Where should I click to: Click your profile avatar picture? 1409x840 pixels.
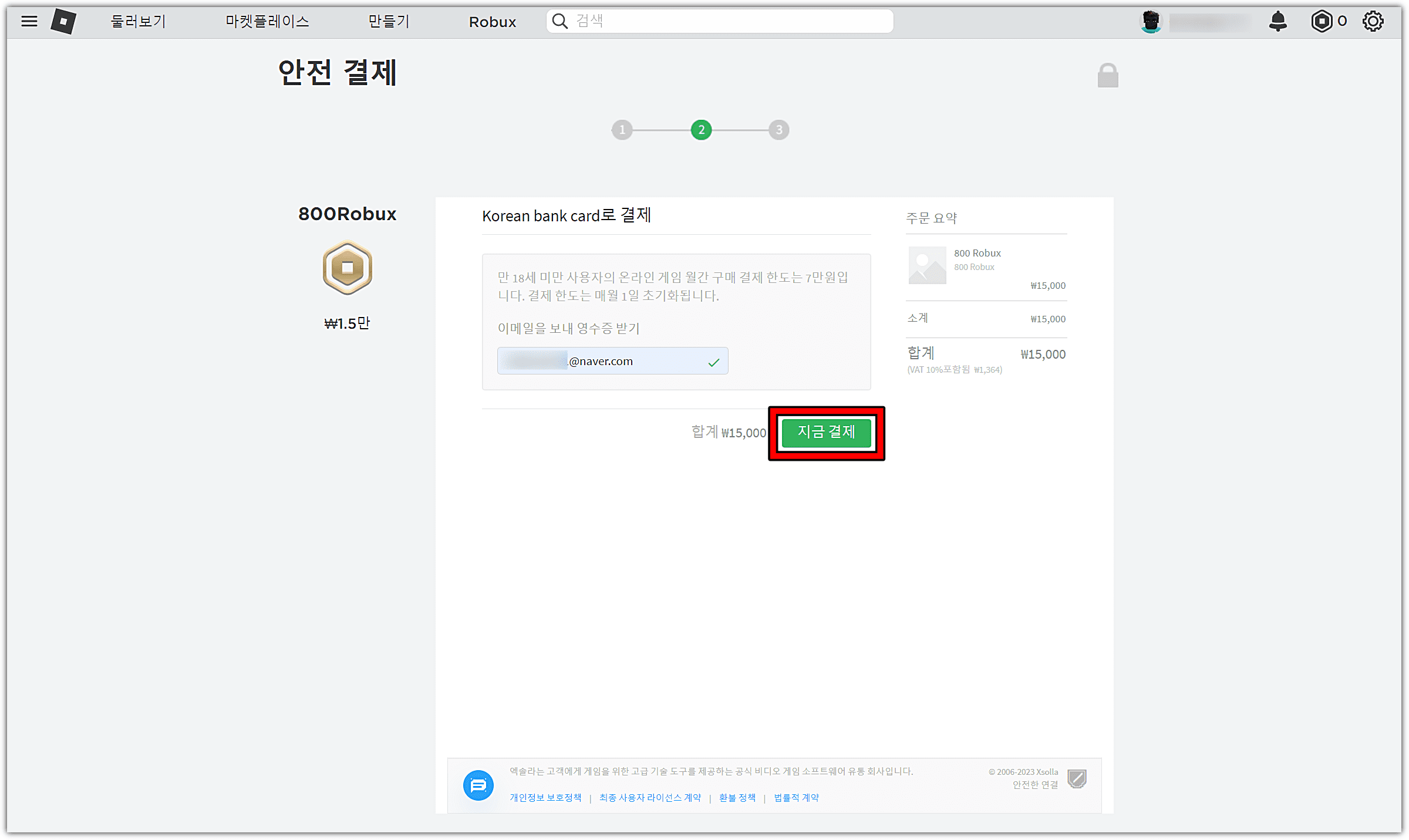tap(1150, 21)
